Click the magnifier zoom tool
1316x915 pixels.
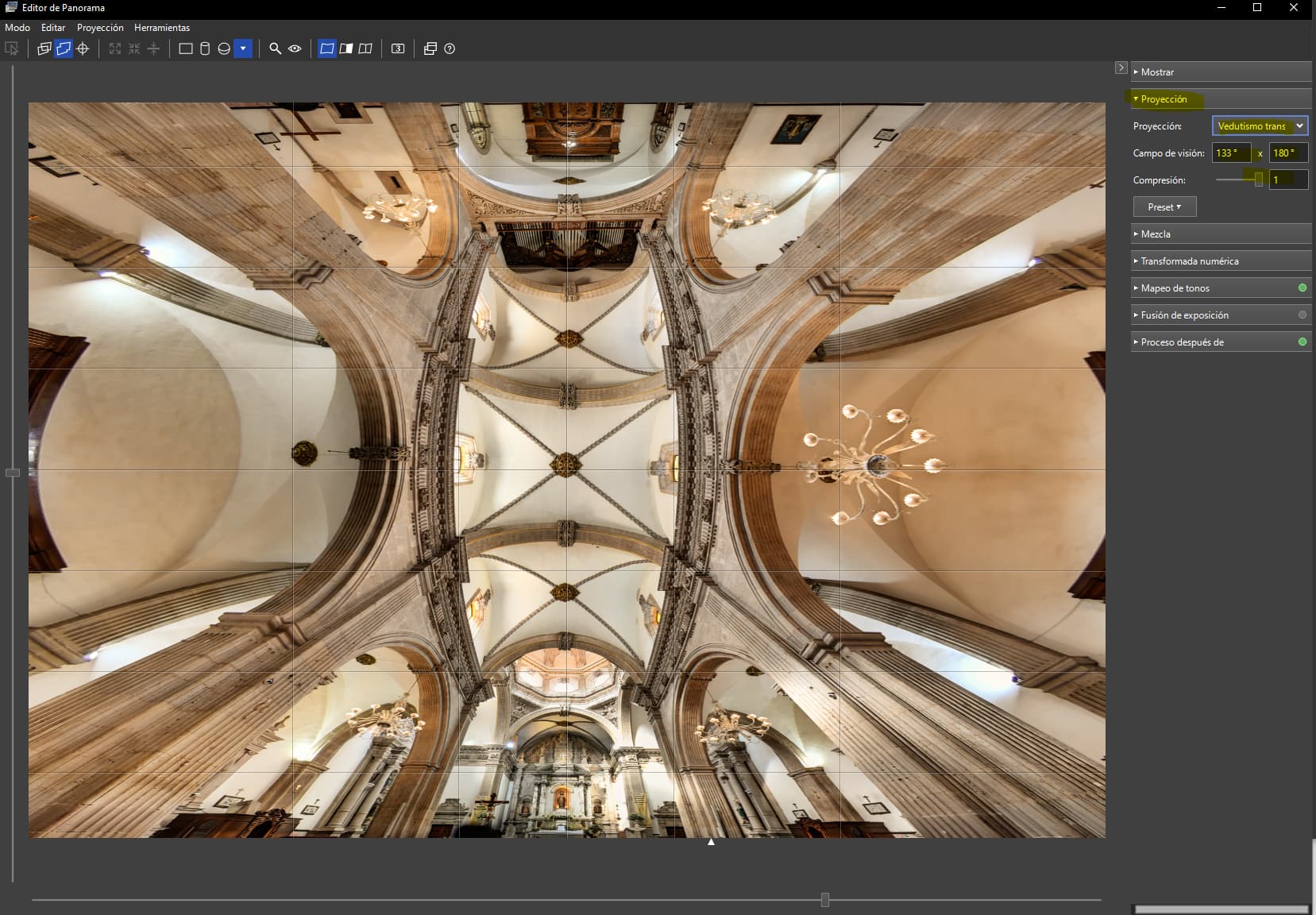click(x=276, y=48)
